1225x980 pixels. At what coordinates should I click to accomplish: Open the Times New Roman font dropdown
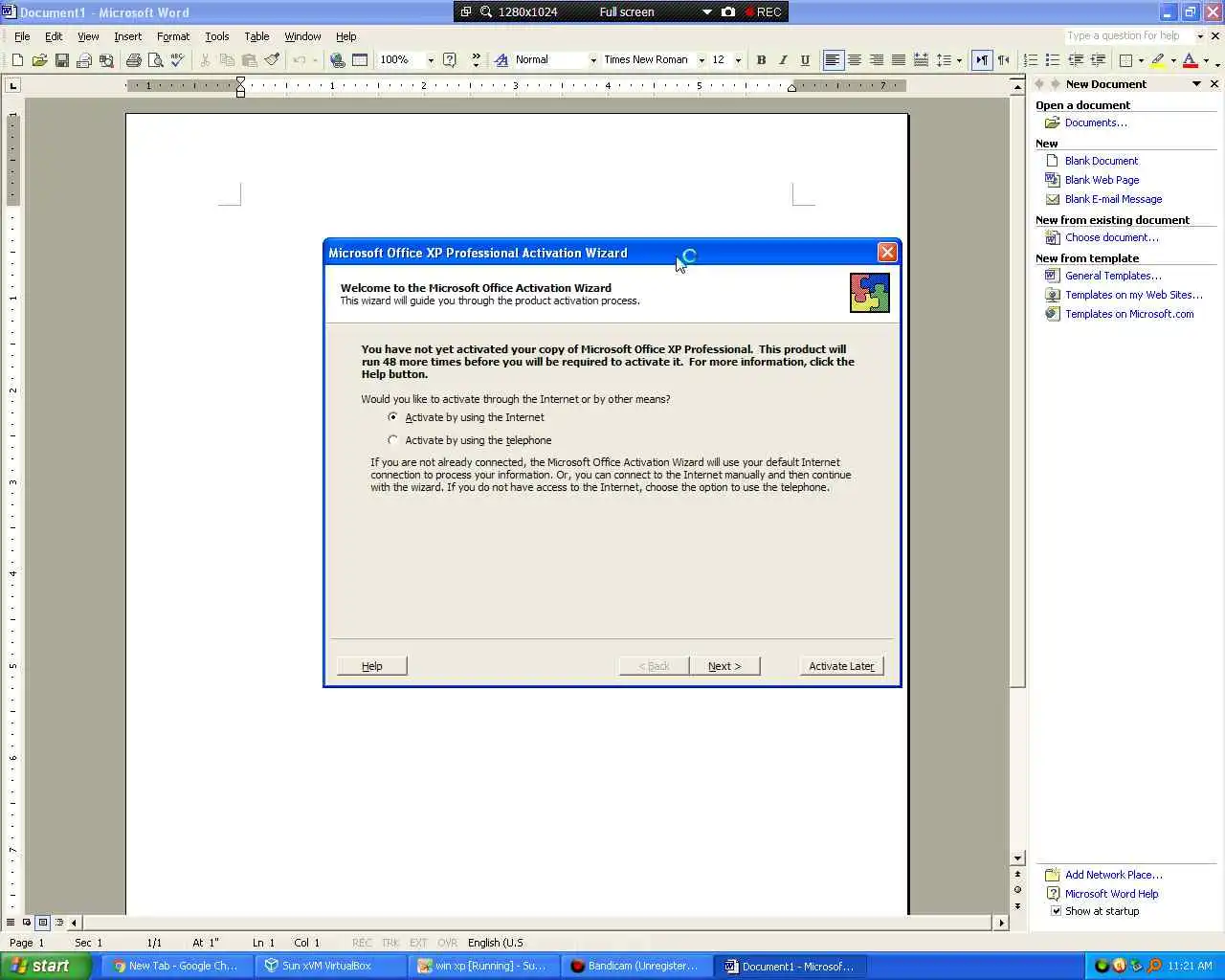[x=702, y=59]
